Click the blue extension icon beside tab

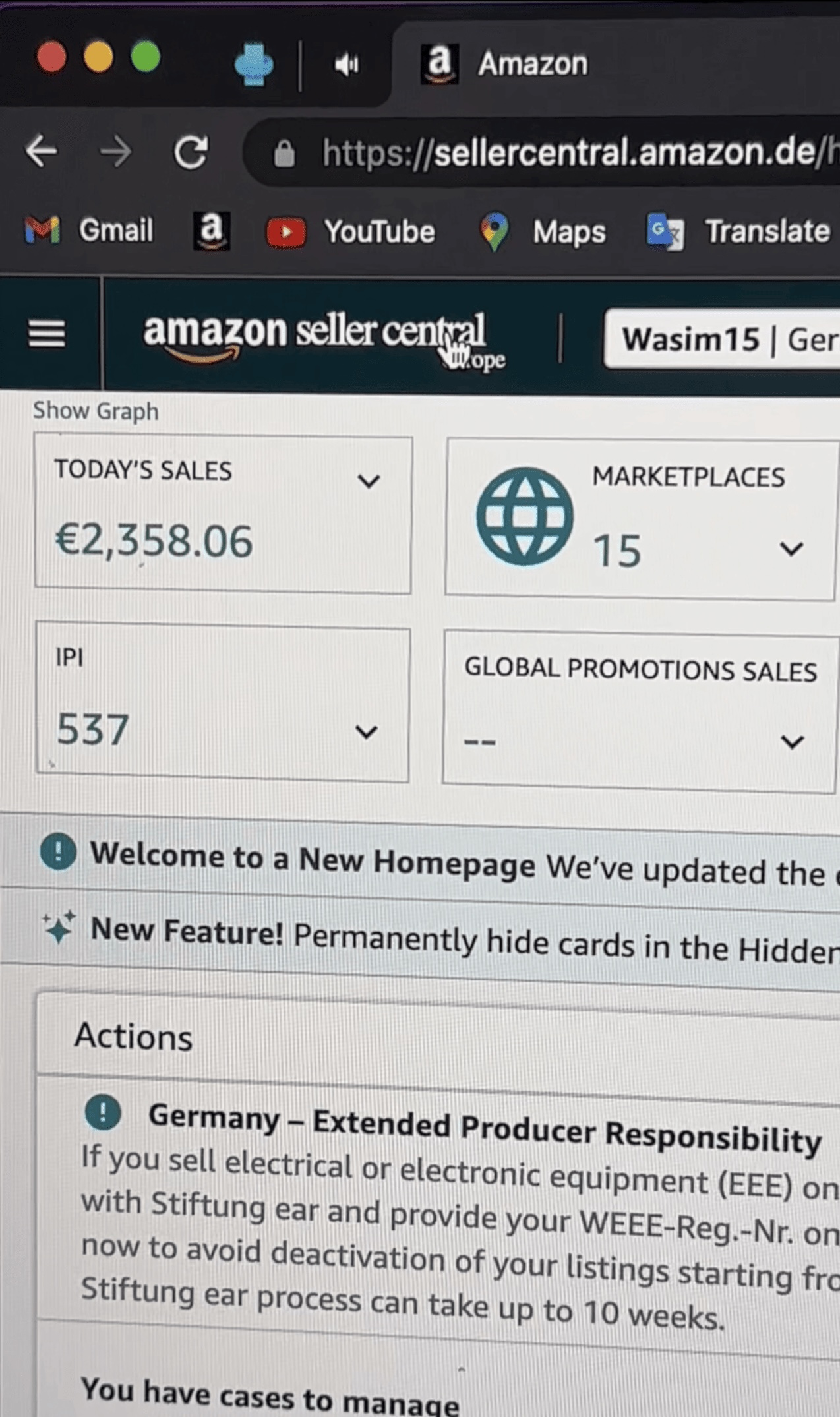tap(254, 64)
